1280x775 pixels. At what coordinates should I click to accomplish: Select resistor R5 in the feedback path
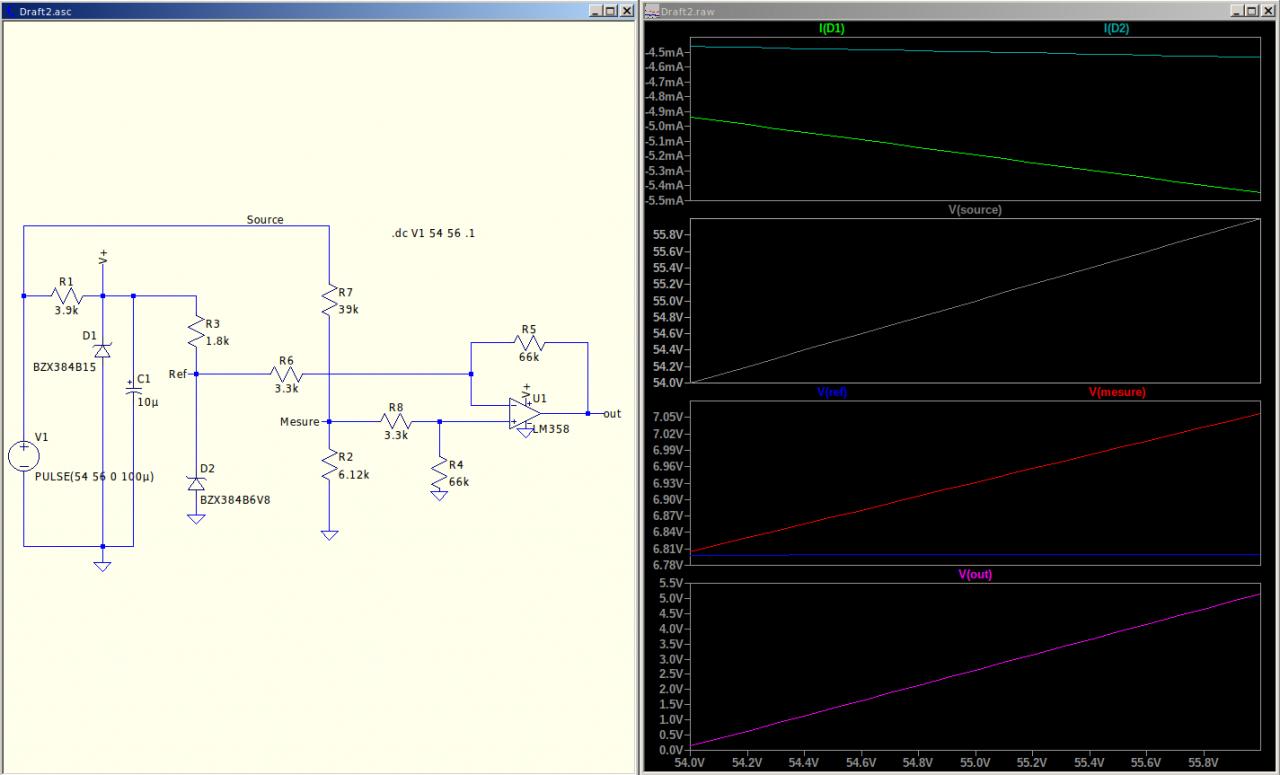click(x=529, y=343)
